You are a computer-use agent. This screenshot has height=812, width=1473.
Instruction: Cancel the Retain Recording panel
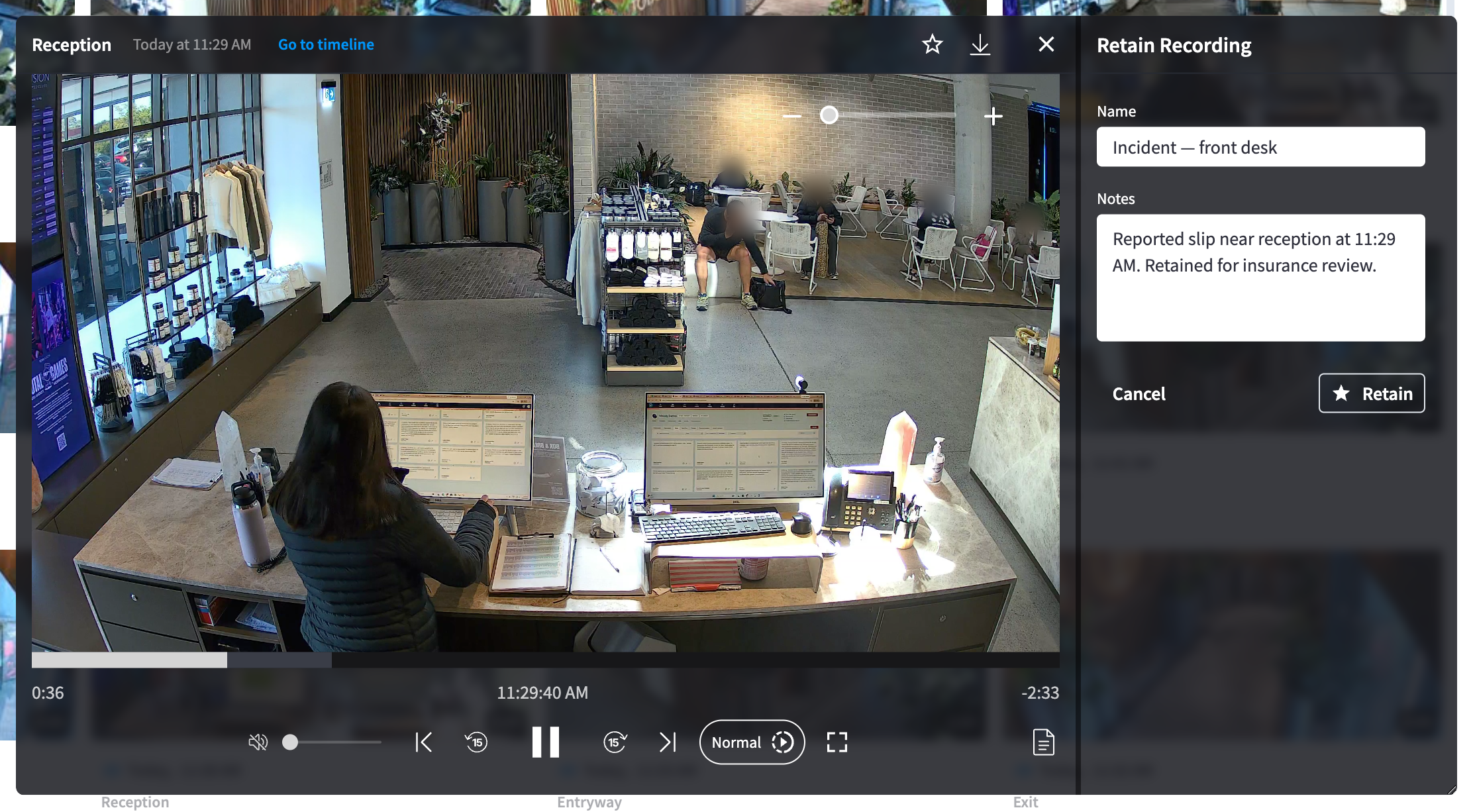[1139, 393]
